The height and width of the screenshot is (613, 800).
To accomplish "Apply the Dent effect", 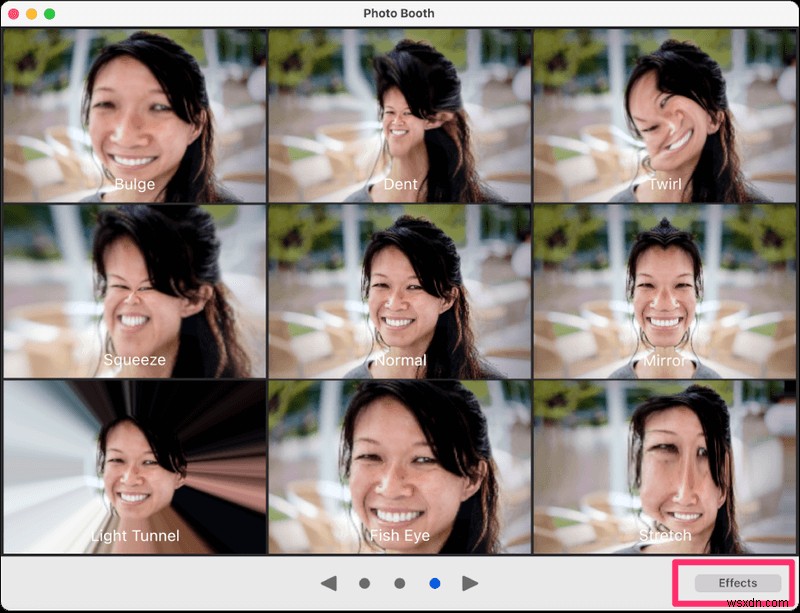I will pos(400,110).
